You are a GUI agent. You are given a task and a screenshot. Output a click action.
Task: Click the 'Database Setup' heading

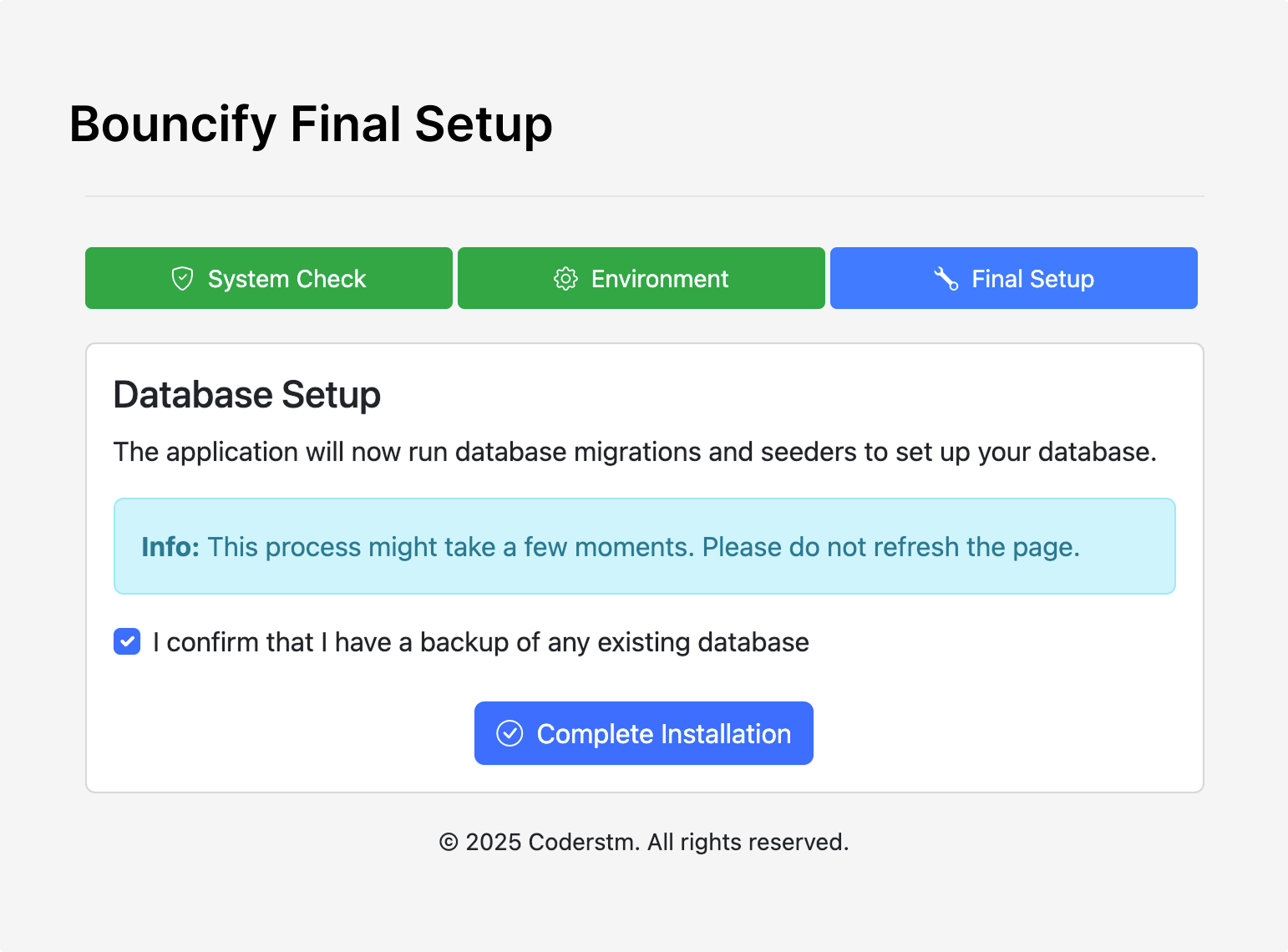pos(247,394)
